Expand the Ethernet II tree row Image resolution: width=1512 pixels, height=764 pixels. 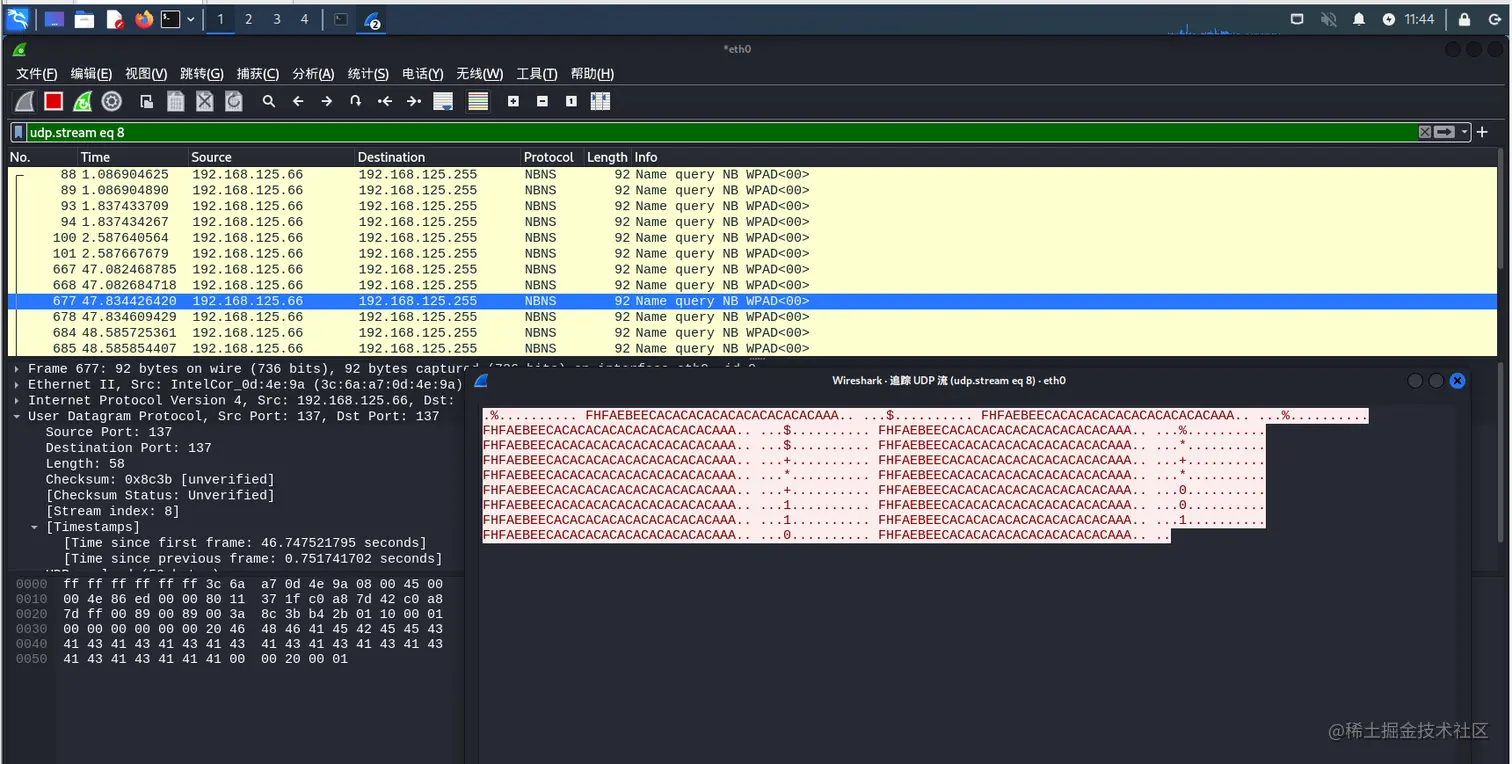[17, 385]
